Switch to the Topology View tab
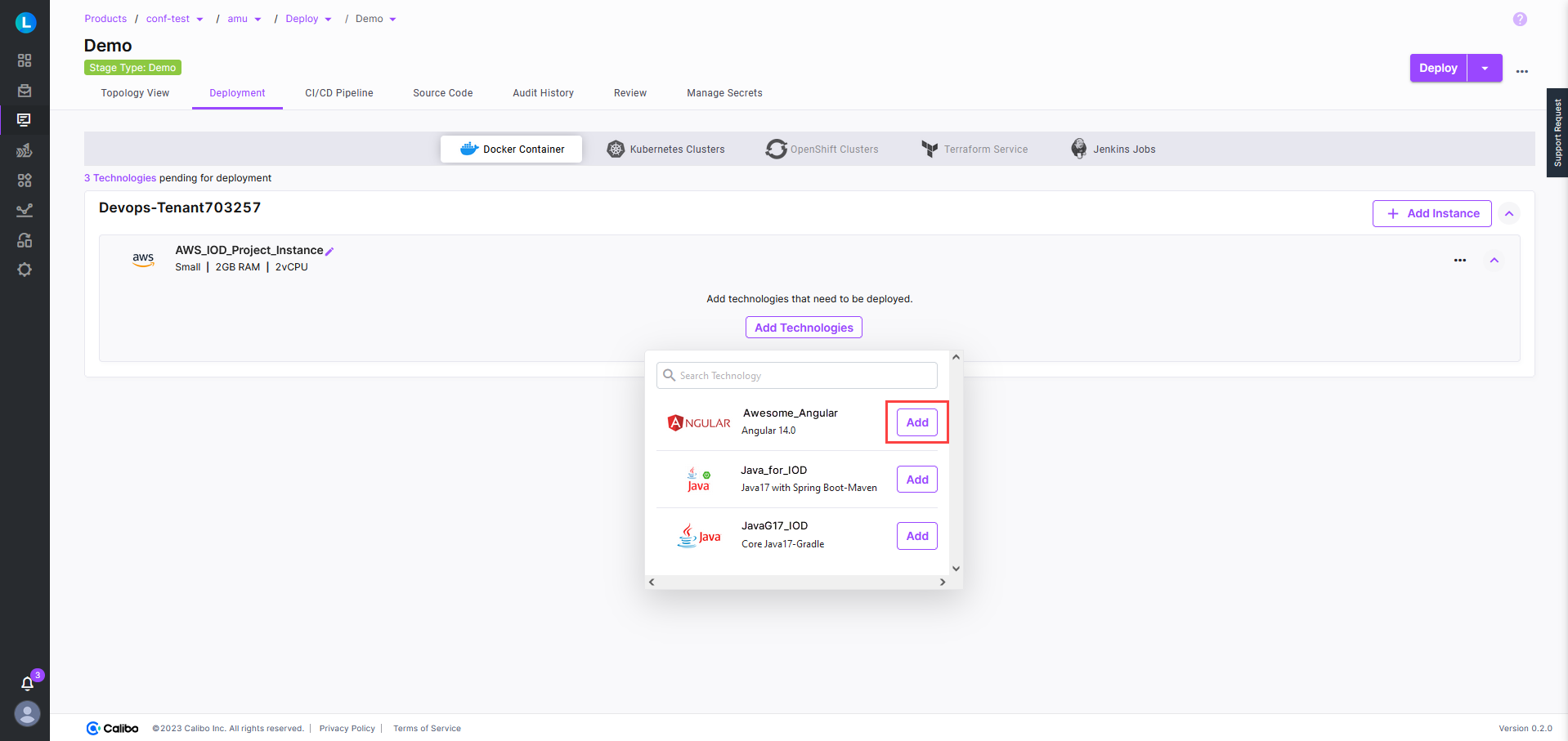 134,92
